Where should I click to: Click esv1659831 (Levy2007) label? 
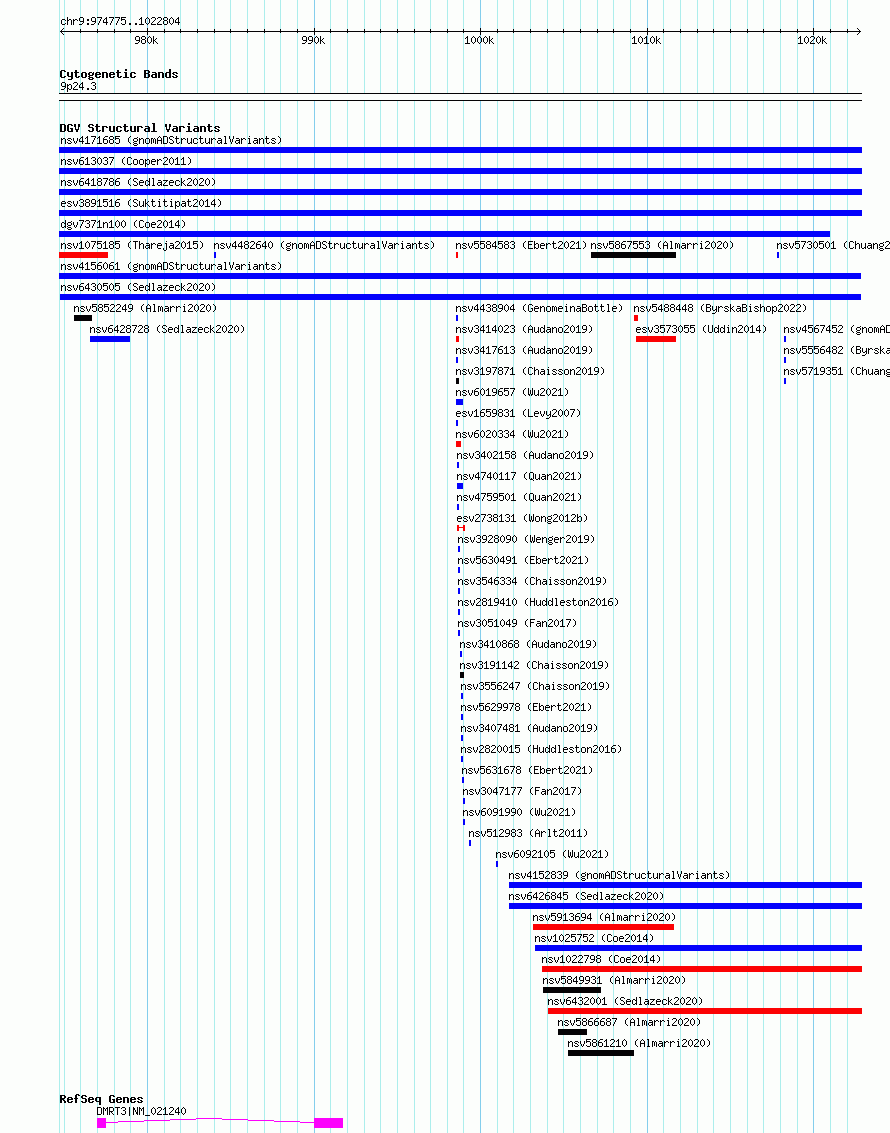(x=518, y=413)
